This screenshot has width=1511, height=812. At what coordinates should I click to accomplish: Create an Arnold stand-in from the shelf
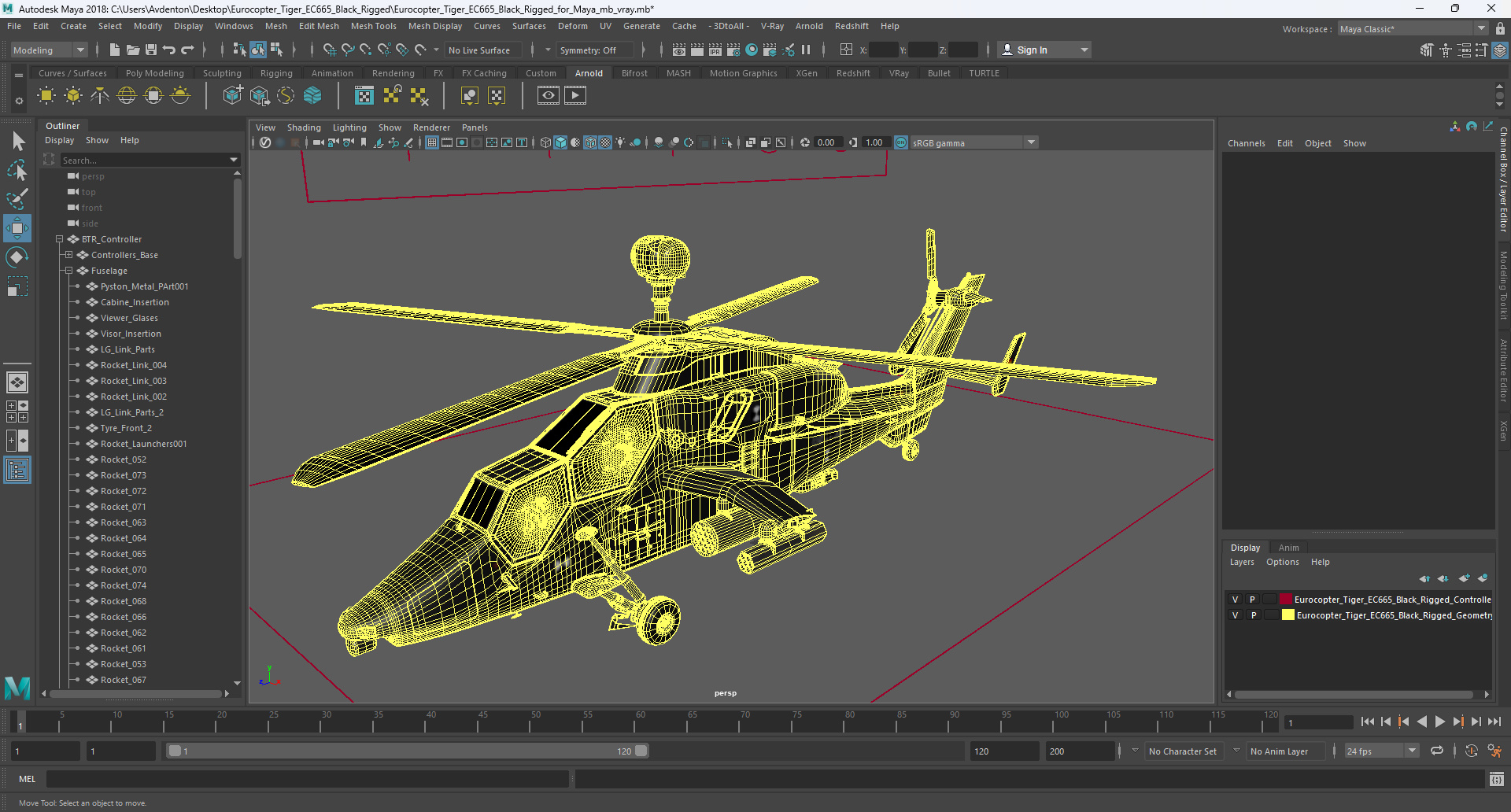(x=232, y=96)
